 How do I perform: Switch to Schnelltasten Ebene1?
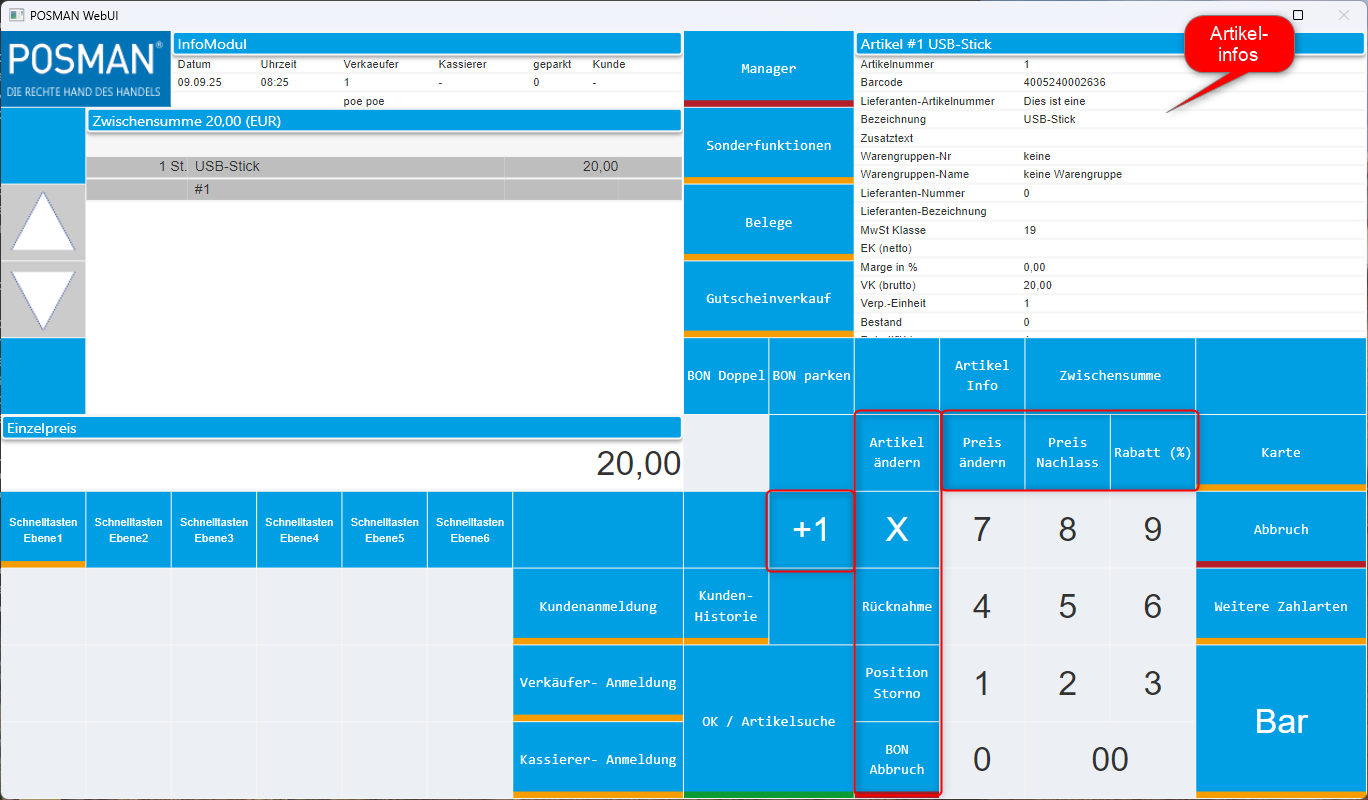(43, 529)
